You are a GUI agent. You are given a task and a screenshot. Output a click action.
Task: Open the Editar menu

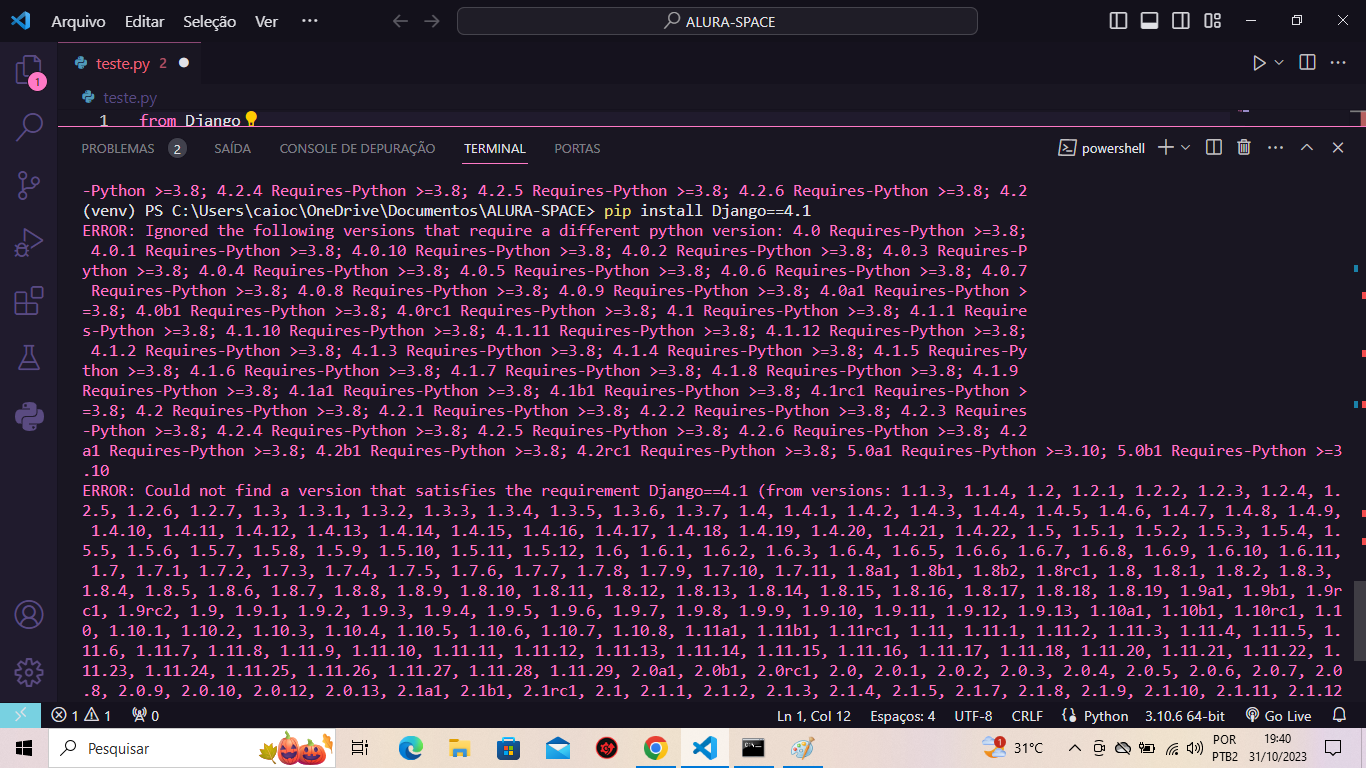click(x=146, y=21)
